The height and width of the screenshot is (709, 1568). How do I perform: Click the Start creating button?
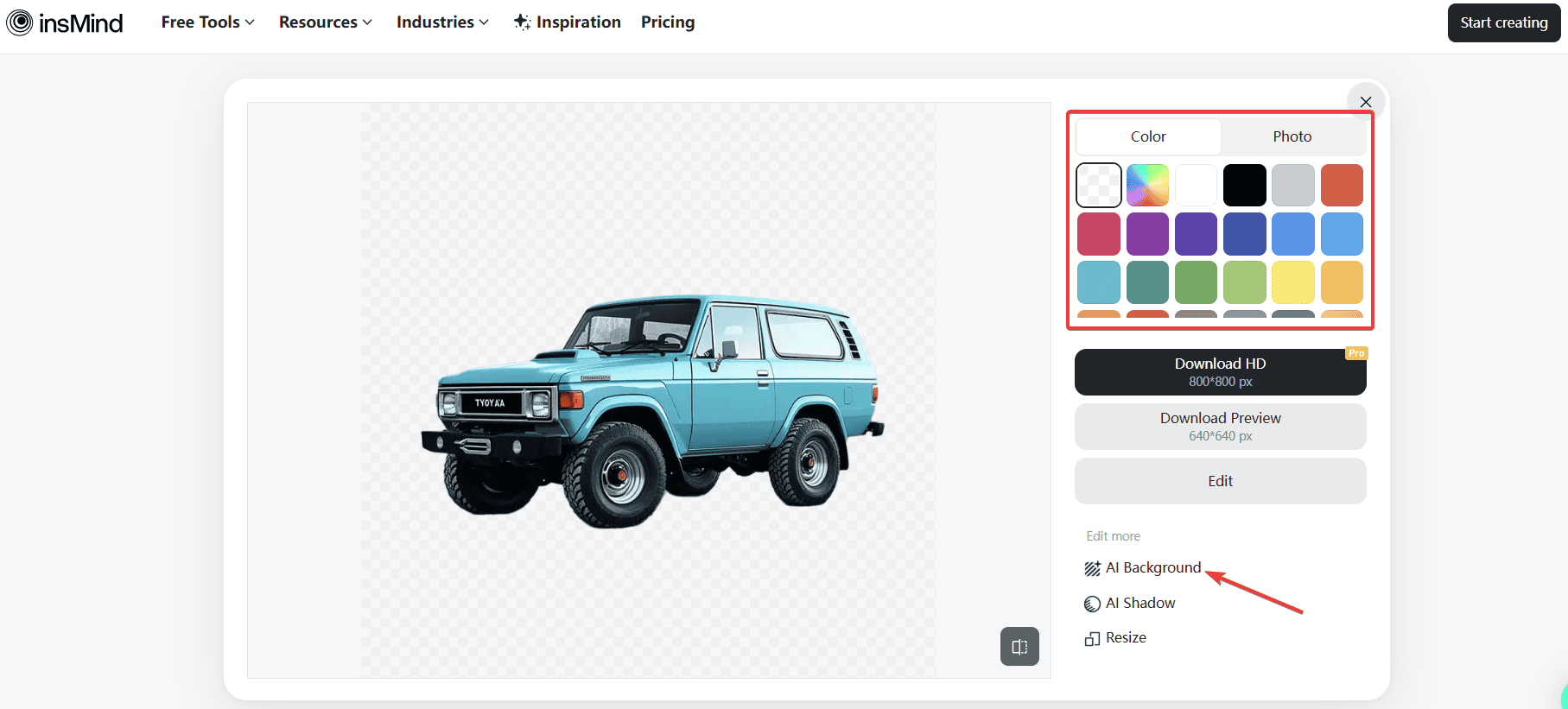pyautogui.click(x=1504, y=22)
